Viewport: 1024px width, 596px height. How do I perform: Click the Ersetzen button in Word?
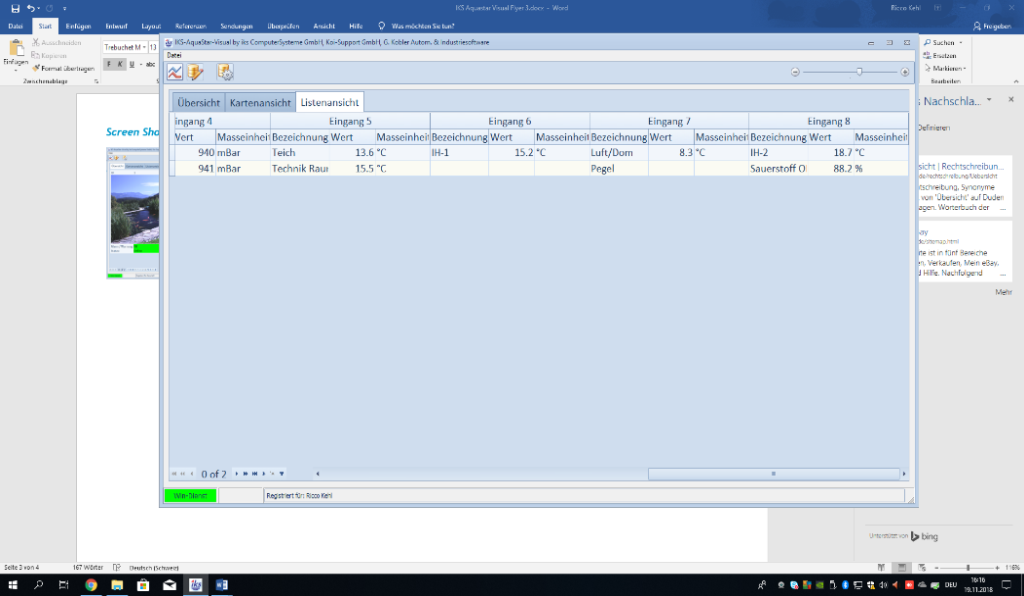(x=946, y=55)
